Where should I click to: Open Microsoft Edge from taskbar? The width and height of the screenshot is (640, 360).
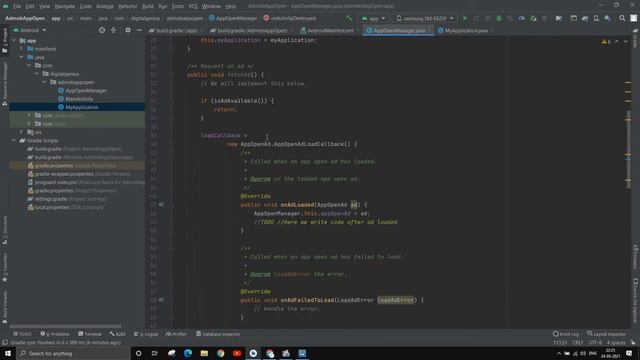click(x=188, y=353)
